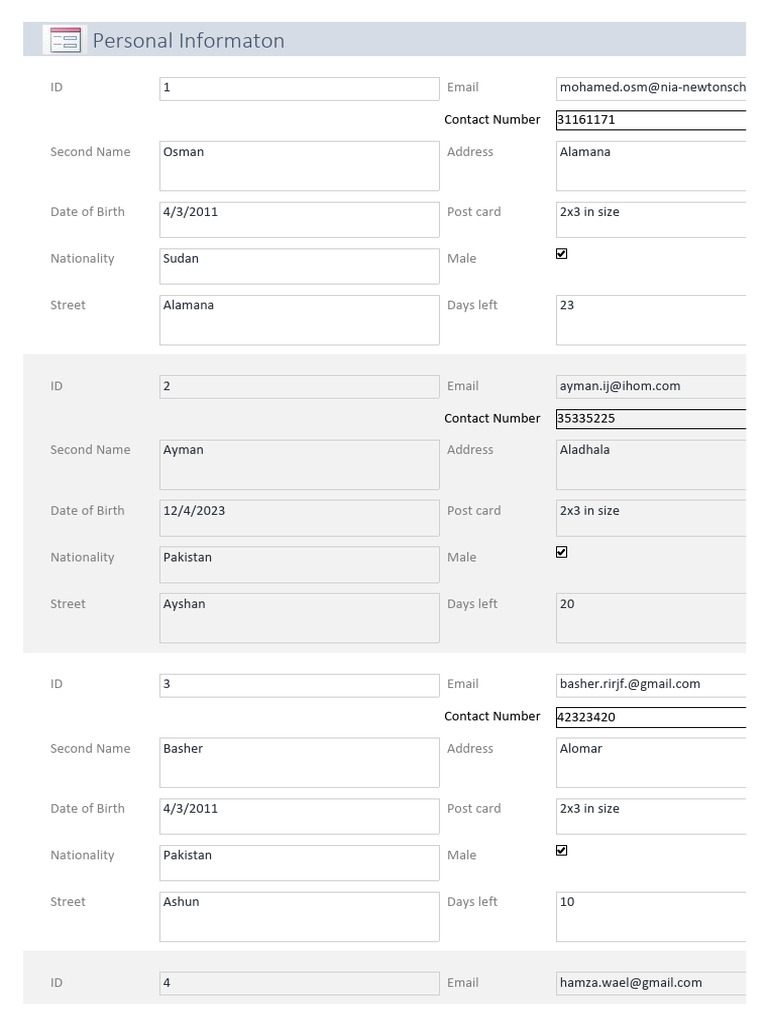768x1024 pixels.
Task: Click Post card field of Osman record
Action: click(x=651, y=219)
